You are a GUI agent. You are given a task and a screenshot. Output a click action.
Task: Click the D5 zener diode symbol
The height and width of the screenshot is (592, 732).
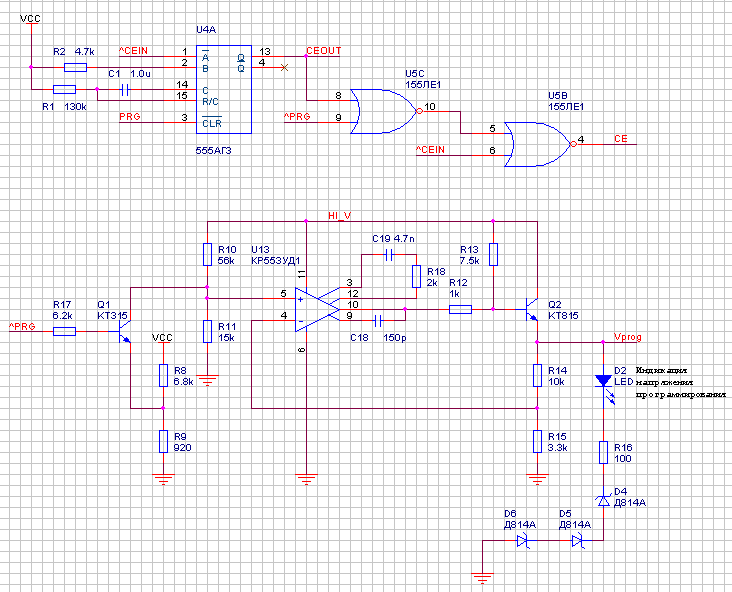[577, 540]
